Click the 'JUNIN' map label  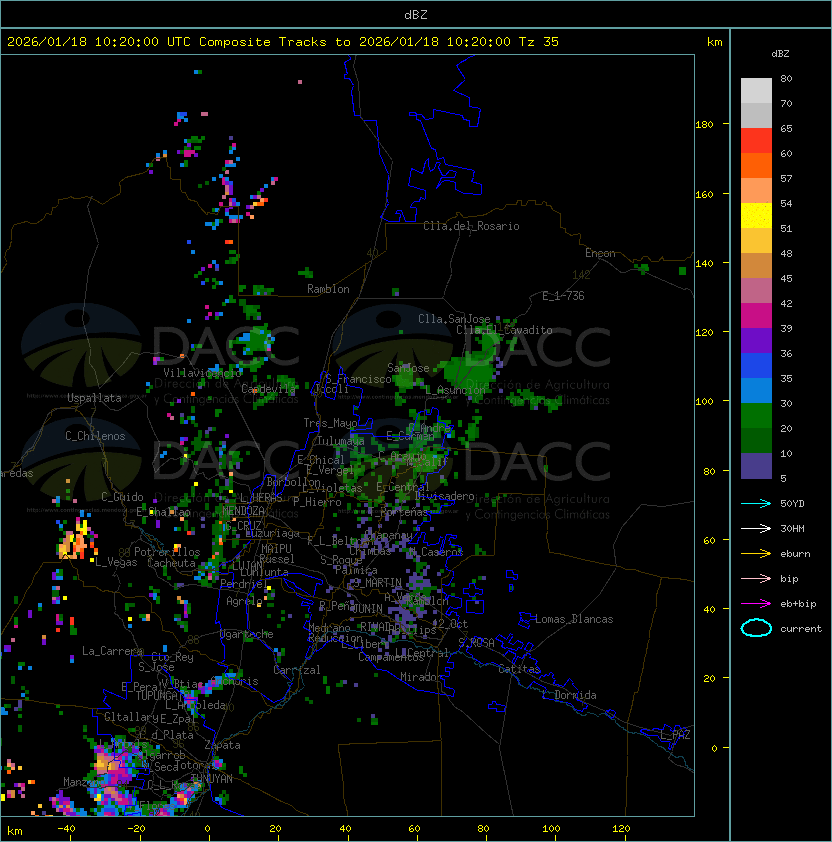(367, 608)
